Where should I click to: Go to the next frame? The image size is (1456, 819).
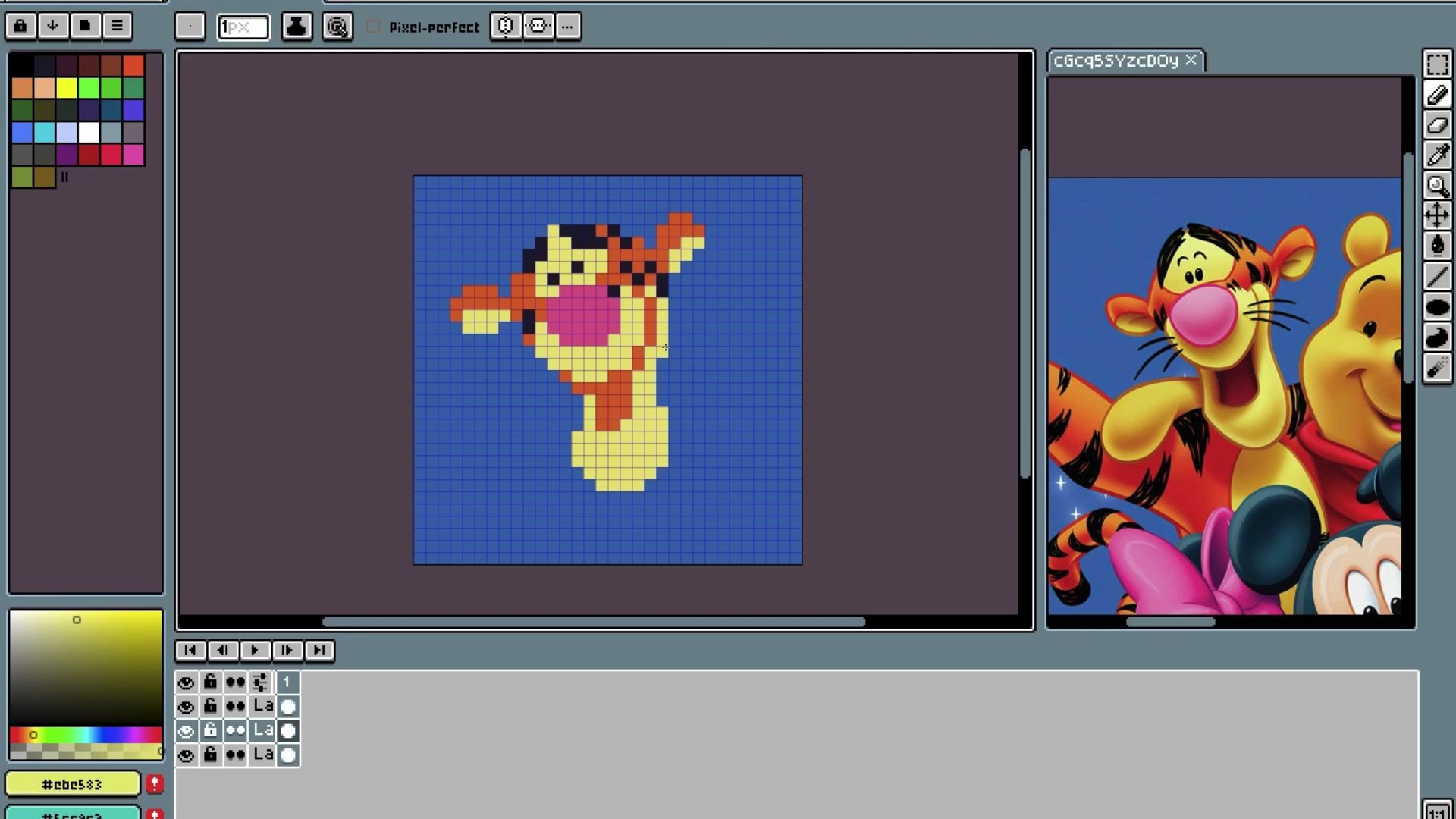287,651
